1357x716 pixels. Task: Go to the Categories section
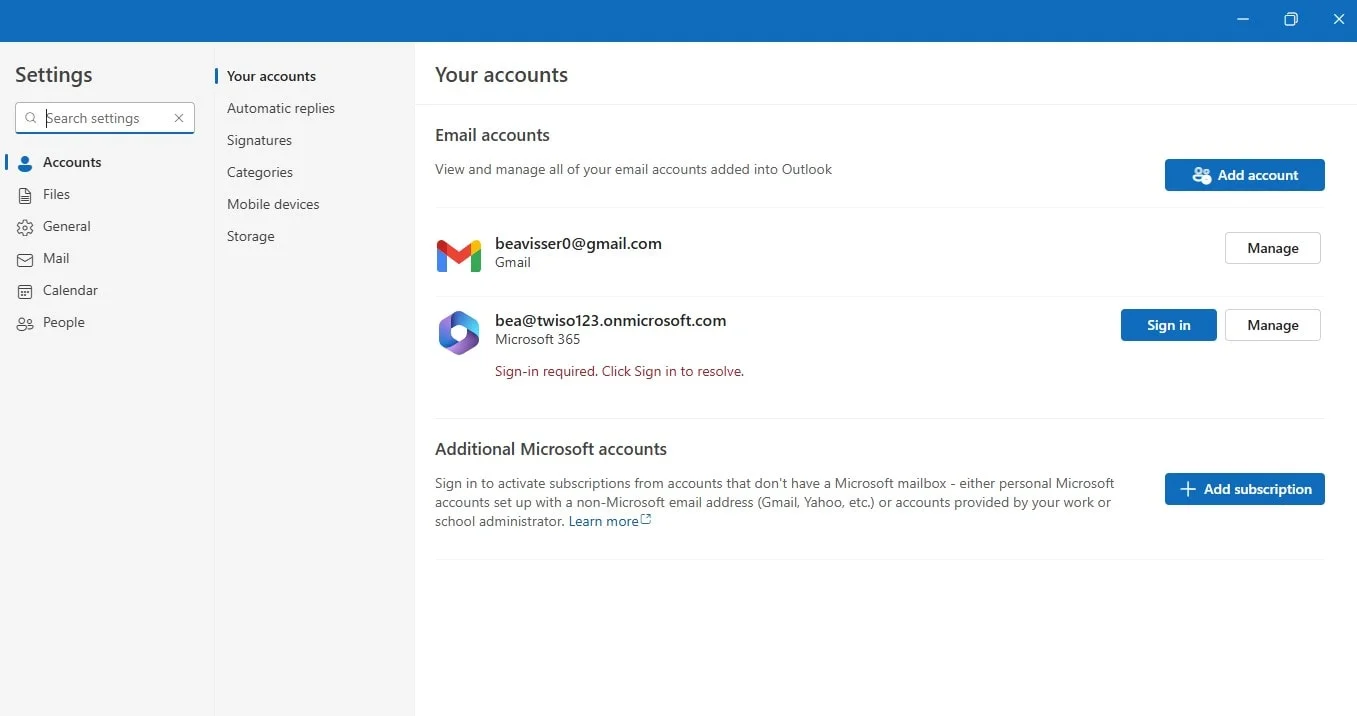tap(259, 172)
